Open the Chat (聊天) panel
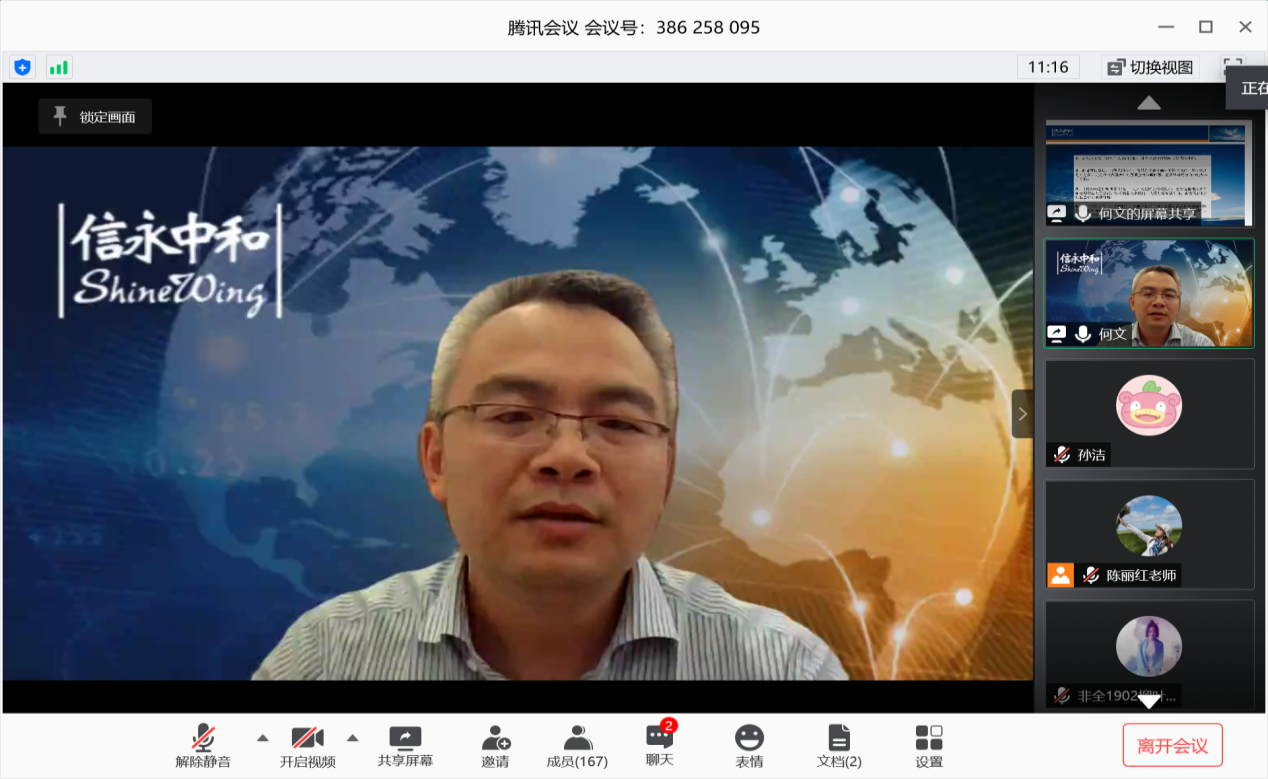 point(659,746)
